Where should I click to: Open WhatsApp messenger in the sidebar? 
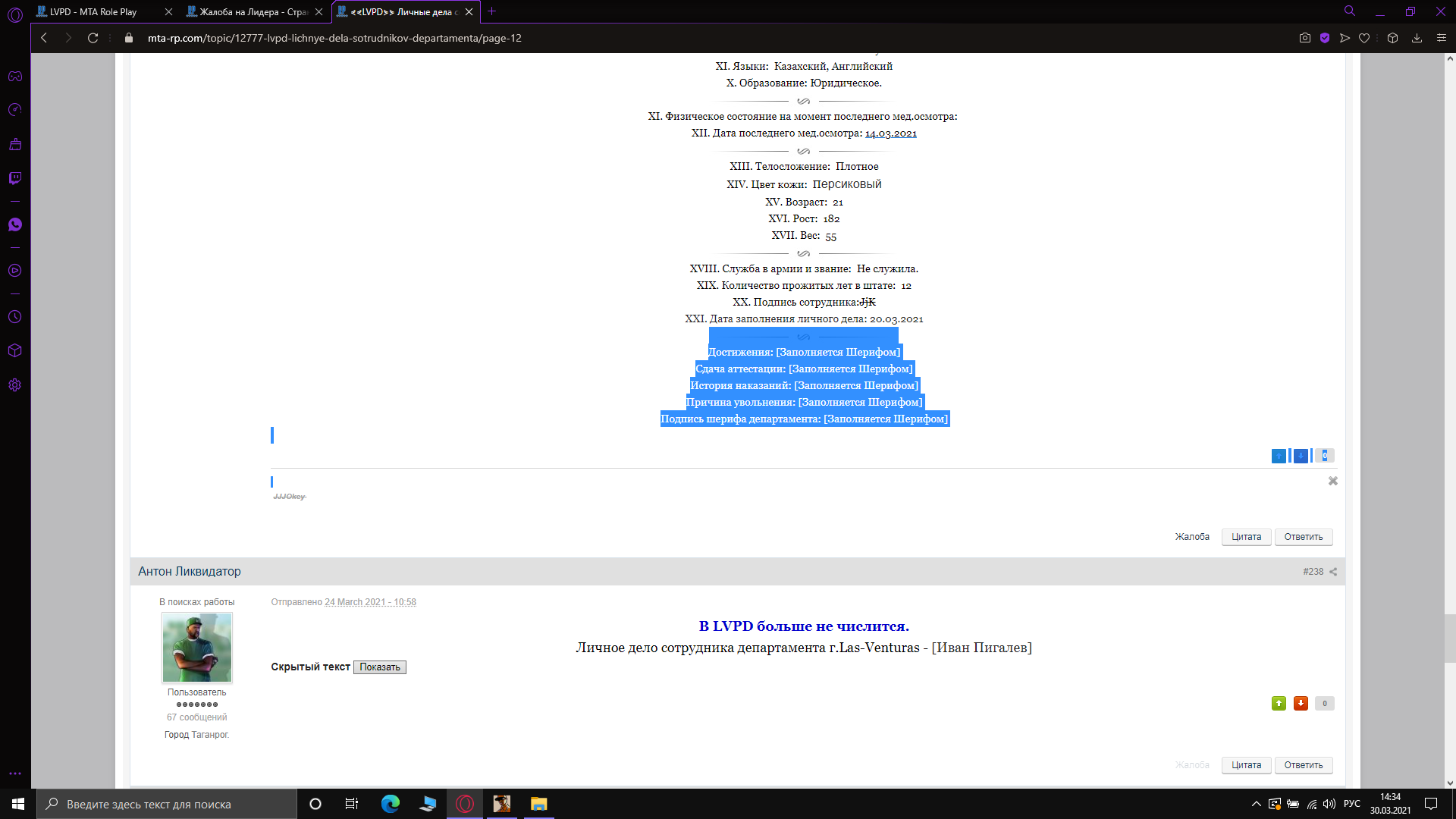coord(15,224)
